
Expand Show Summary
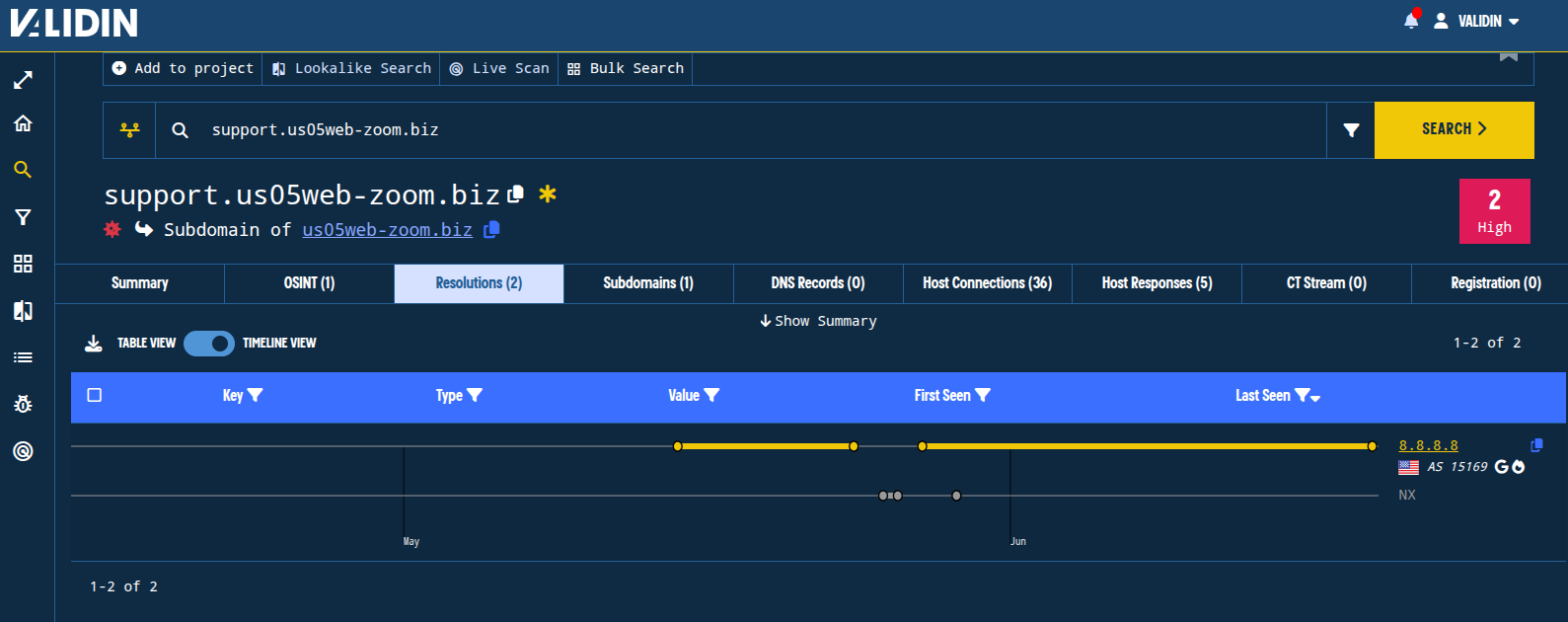tap(818, 321)
